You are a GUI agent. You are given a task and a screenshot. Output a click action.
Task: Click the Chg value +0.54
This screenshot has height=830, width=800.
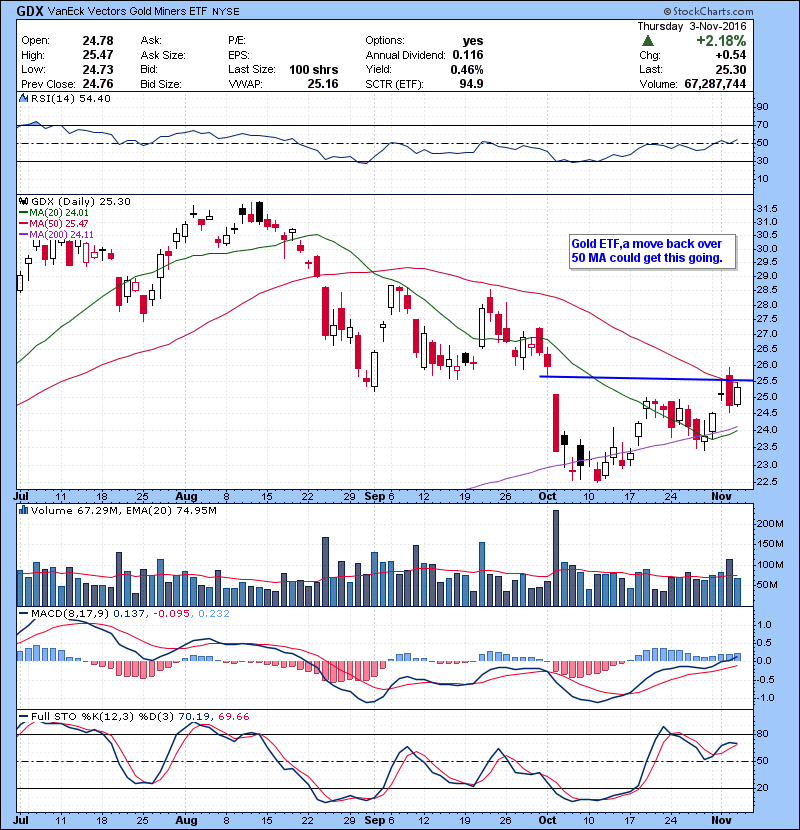click(x=731, y=55)
